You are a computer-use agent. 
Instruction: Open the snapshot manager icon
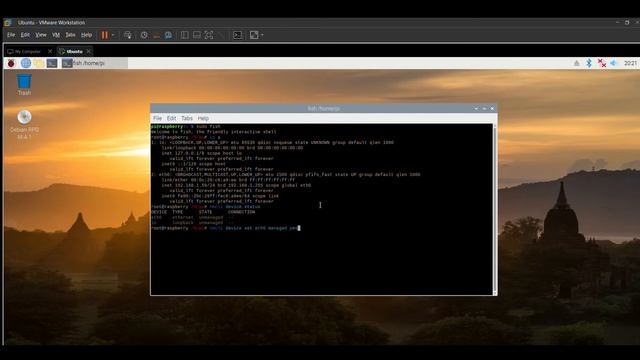tap(168, 35)
